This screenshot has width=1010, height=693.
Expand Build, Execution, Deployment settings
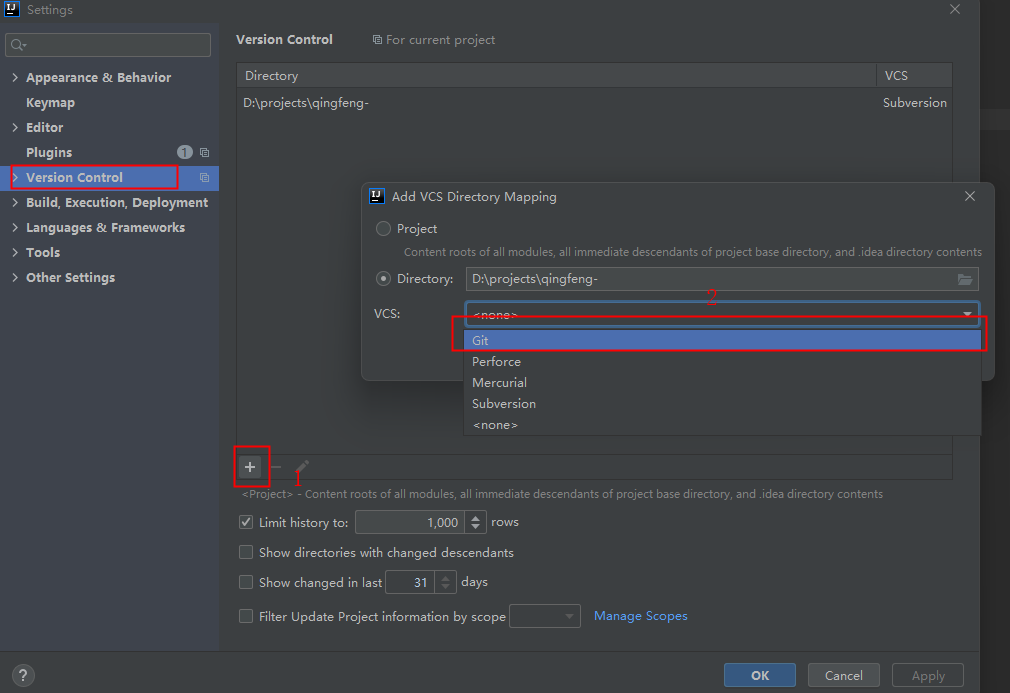[x=15, y=203]
